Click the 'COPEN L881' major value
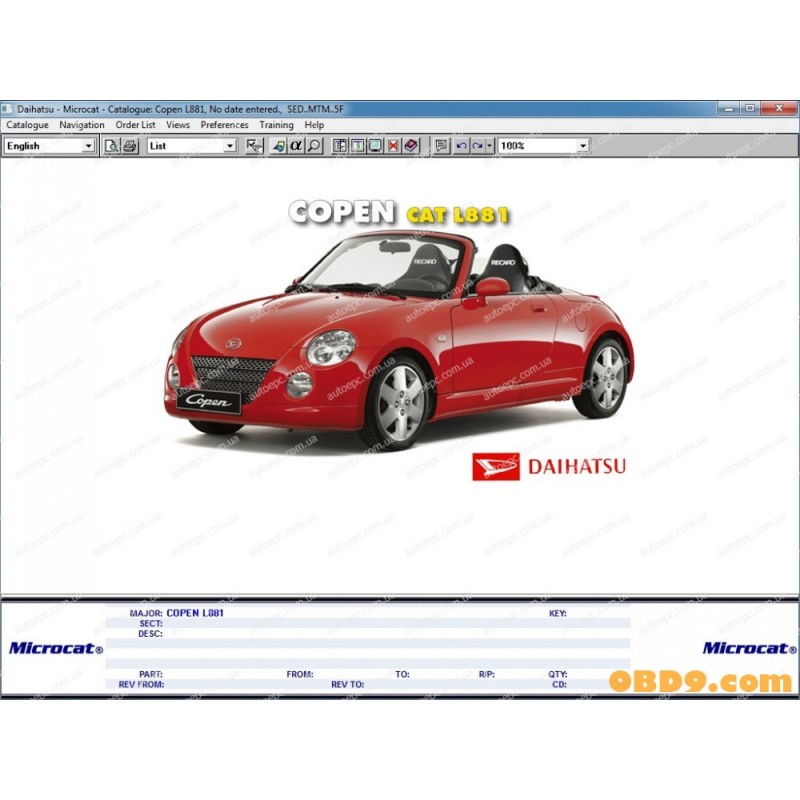This screenshot has width=800, height=800. (x=195, y=613)
